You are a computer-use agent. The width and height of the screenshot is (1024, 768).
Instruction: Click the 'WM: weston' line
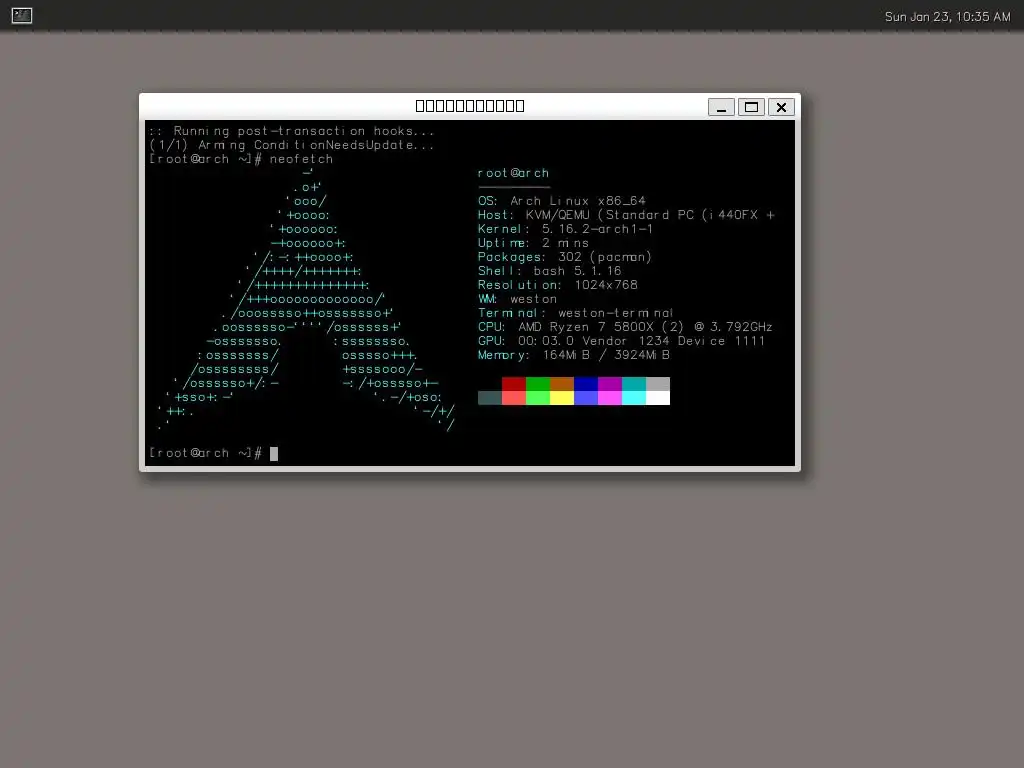[518, 299]
